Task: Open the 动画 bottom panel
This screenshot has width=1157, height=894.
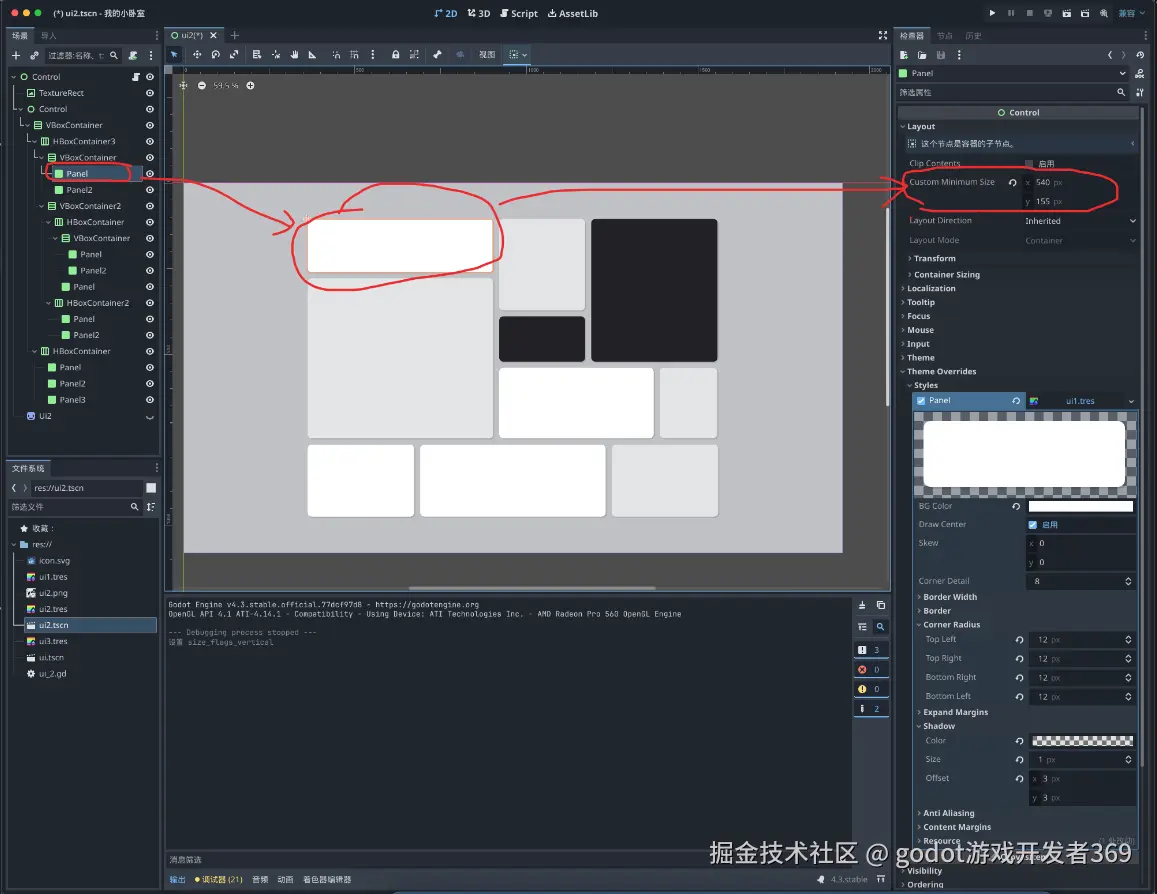Action: click(285, 880)
